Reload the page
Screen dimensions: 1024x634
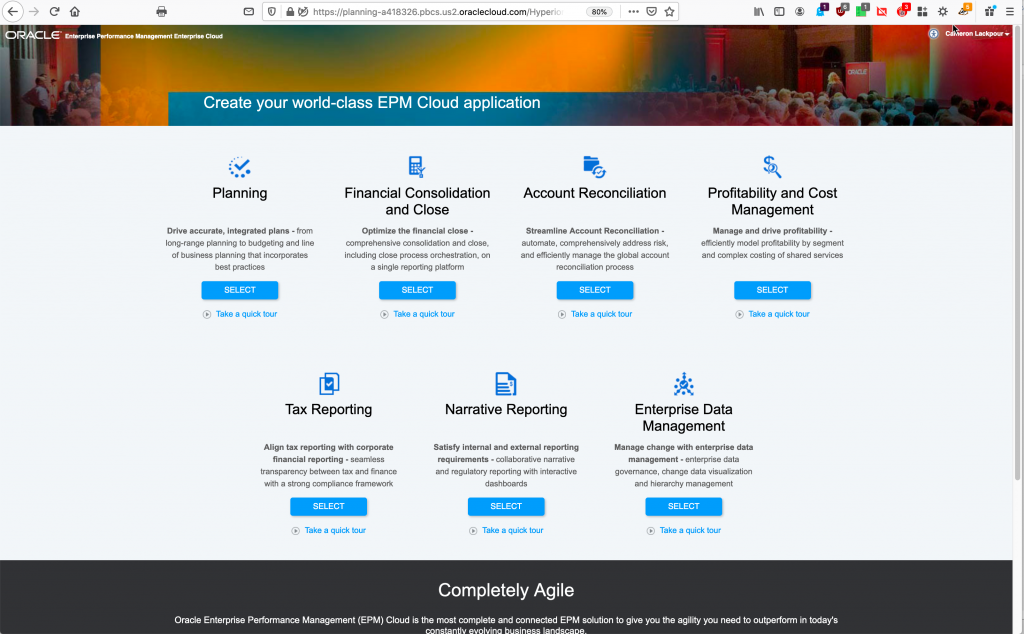coord(54,12)
